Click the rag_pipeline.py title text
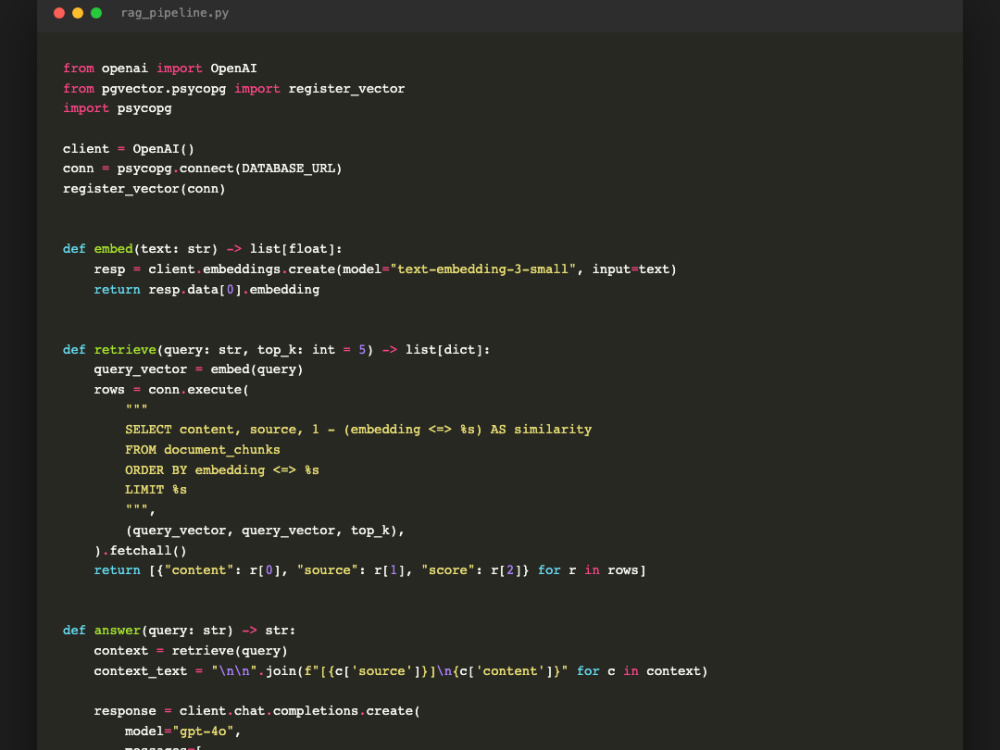 click(175, 13)
